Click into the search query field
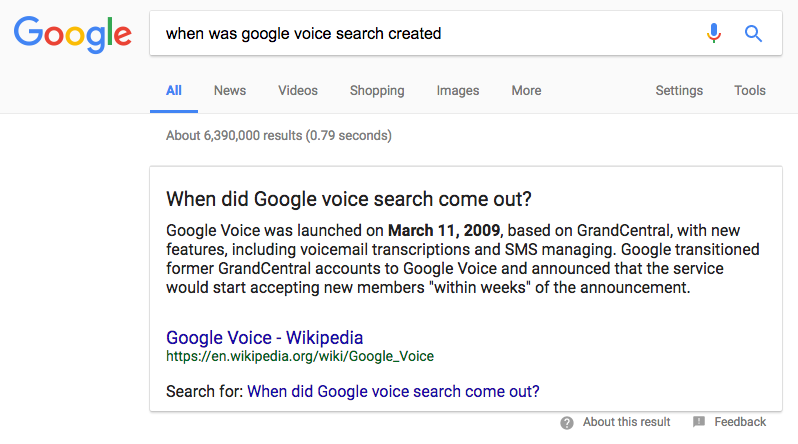The width and height of the screenshot is (798, 444). click(x=428, y=34)
